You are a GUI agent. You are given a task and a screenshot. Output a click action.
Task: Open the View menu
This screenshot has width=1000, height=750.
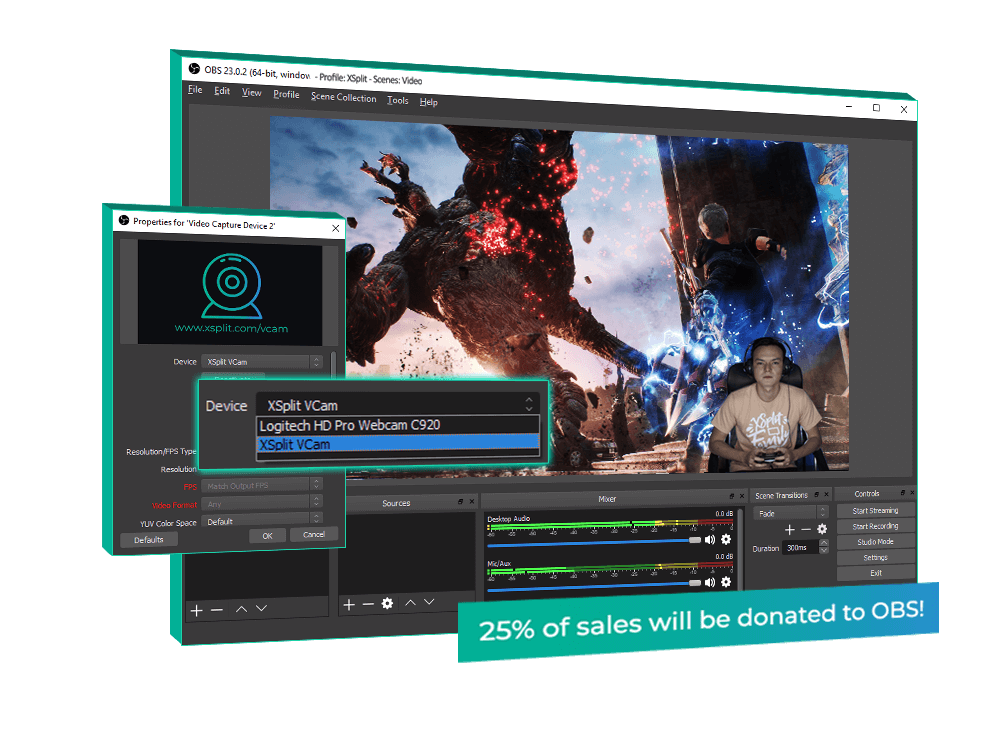coord(251,93)
